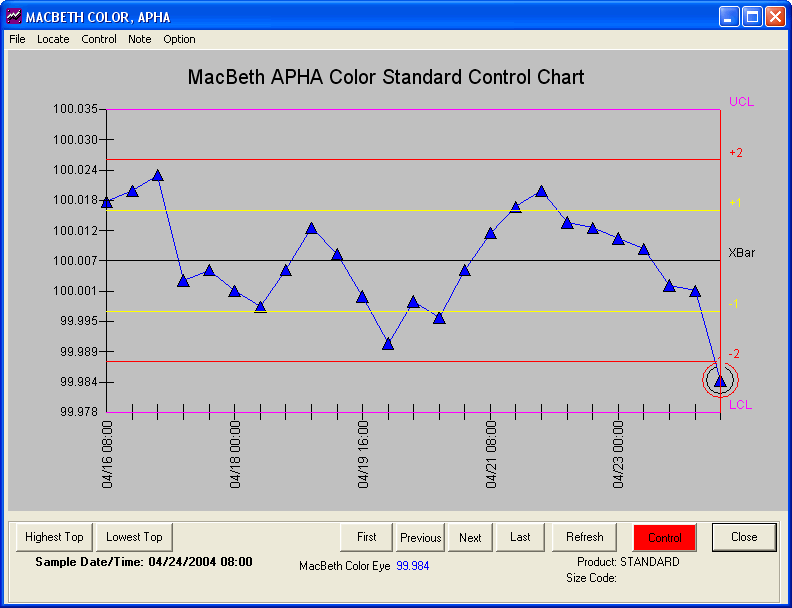Click the first data point at 04/16 08:00

[107, 202]
